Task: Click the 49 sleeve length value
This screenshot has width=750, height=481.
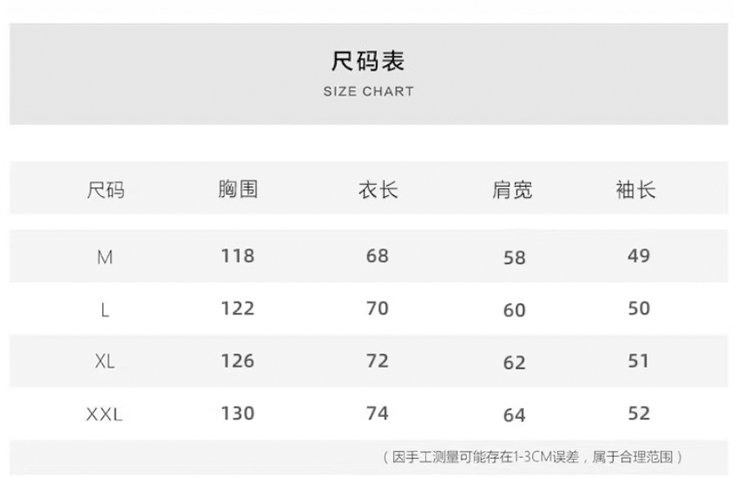Action: (x=639, y=256)
